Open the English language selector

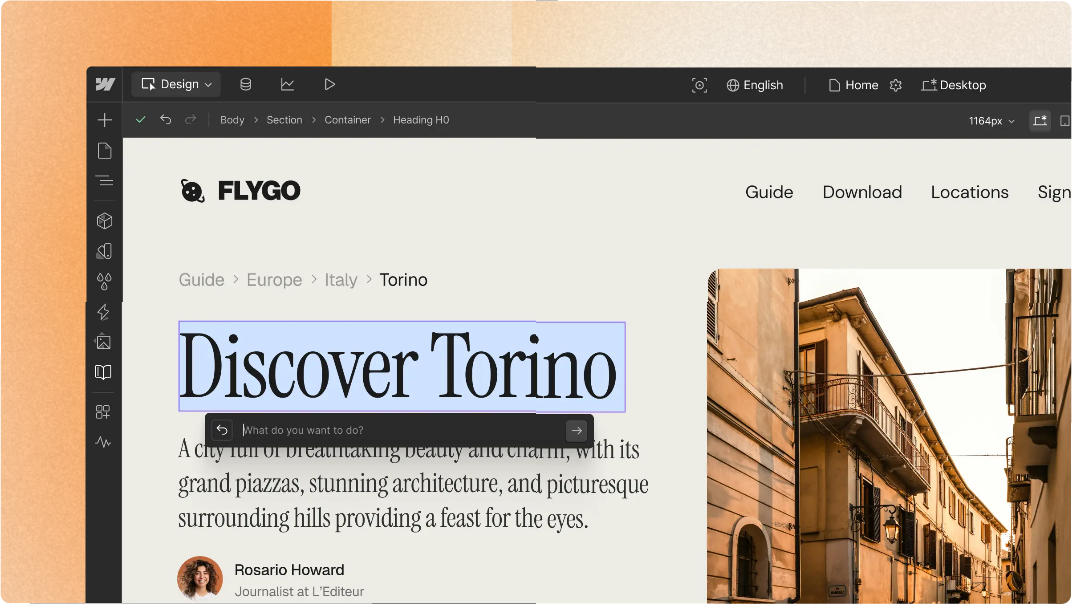click(x=755, y=85)
